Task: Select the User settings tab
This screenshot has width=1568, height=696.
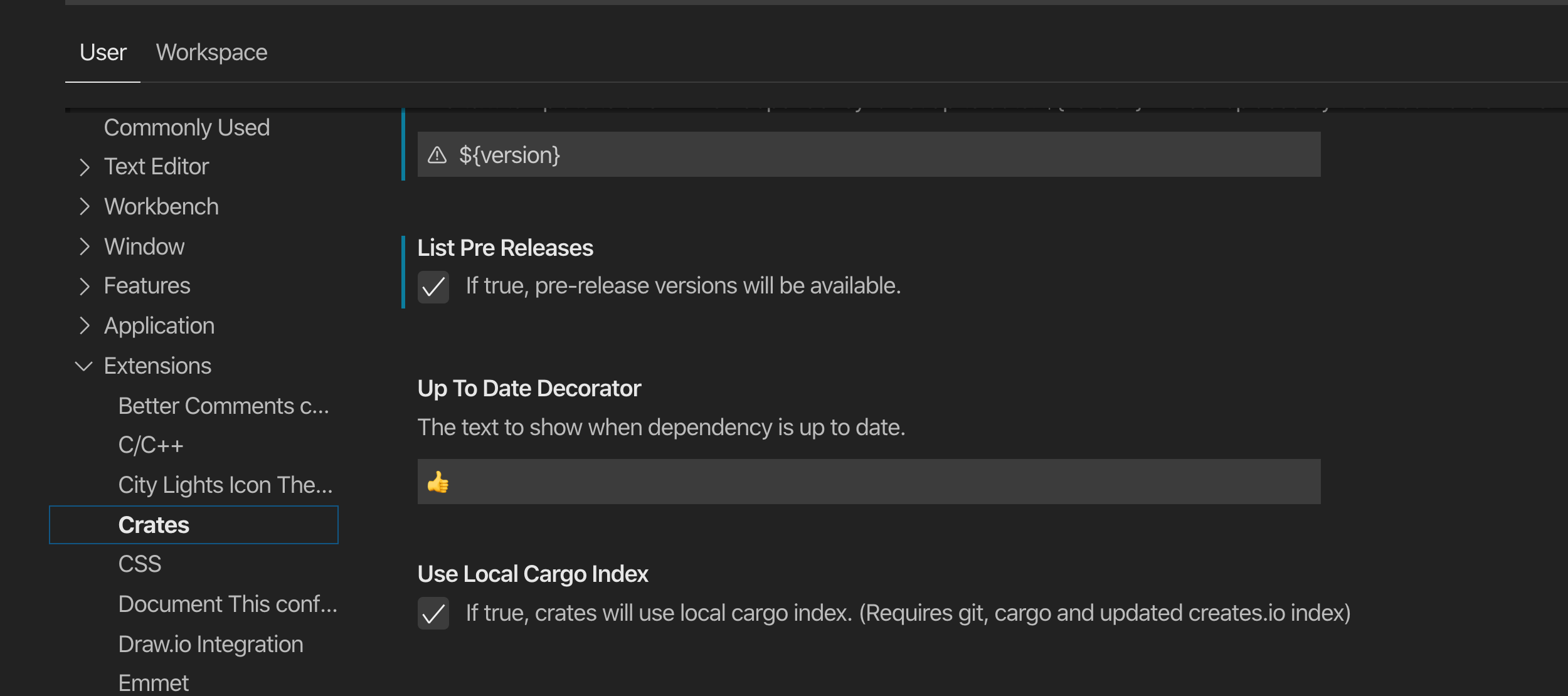Action: point(103,52)
